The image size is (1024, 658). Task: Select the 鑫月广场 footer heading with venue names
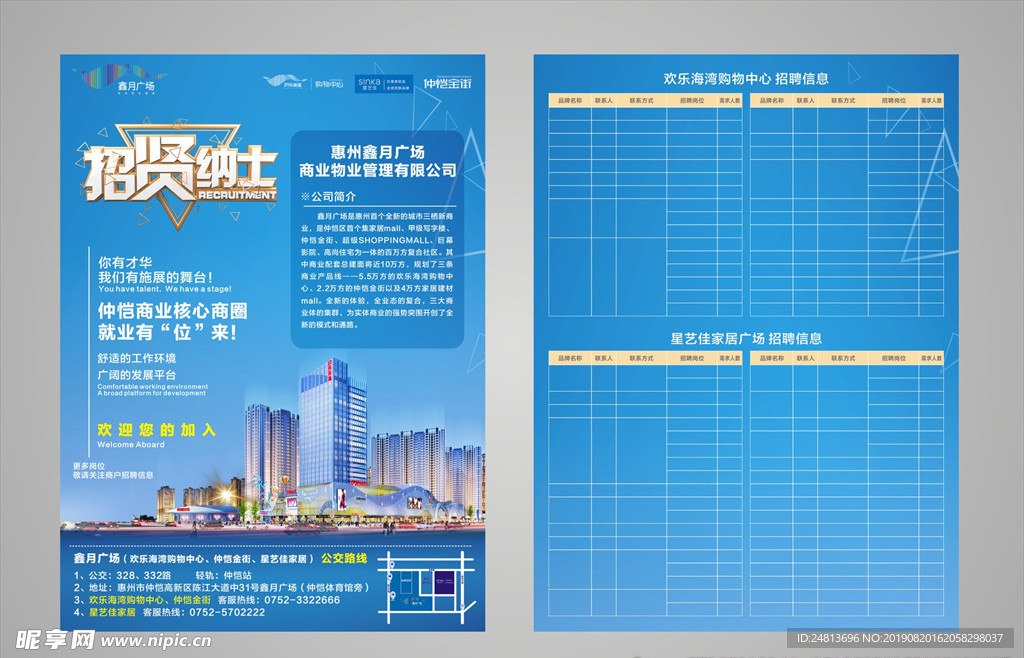point(194,559)
